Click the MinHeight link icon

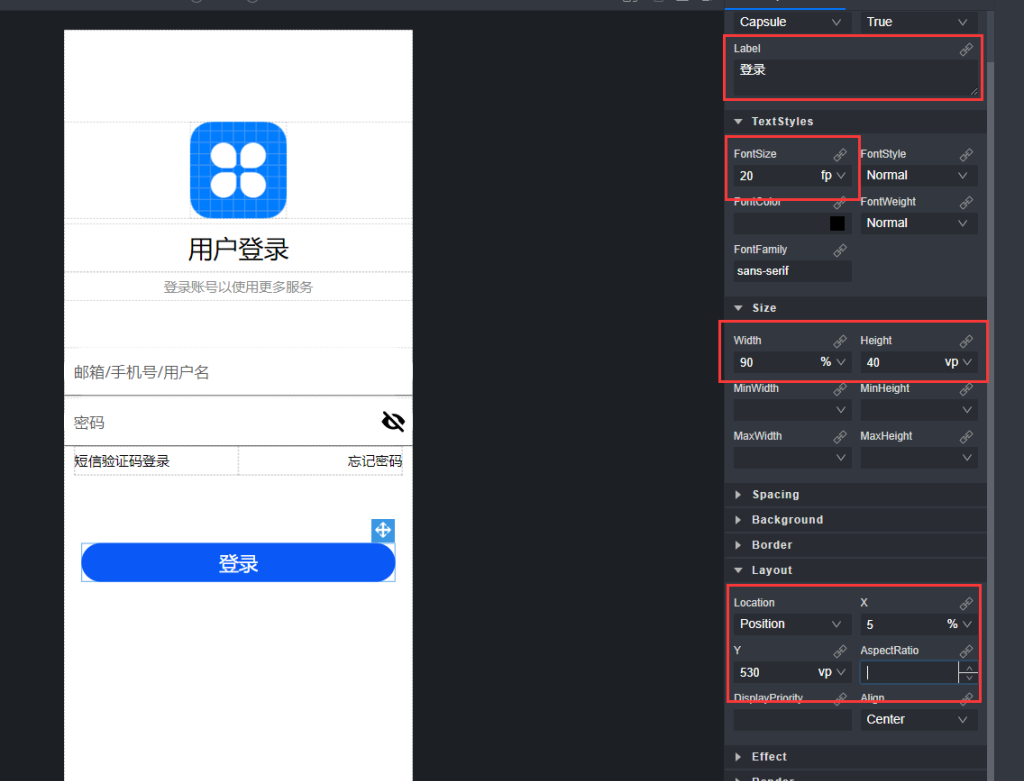click(966, 389)
